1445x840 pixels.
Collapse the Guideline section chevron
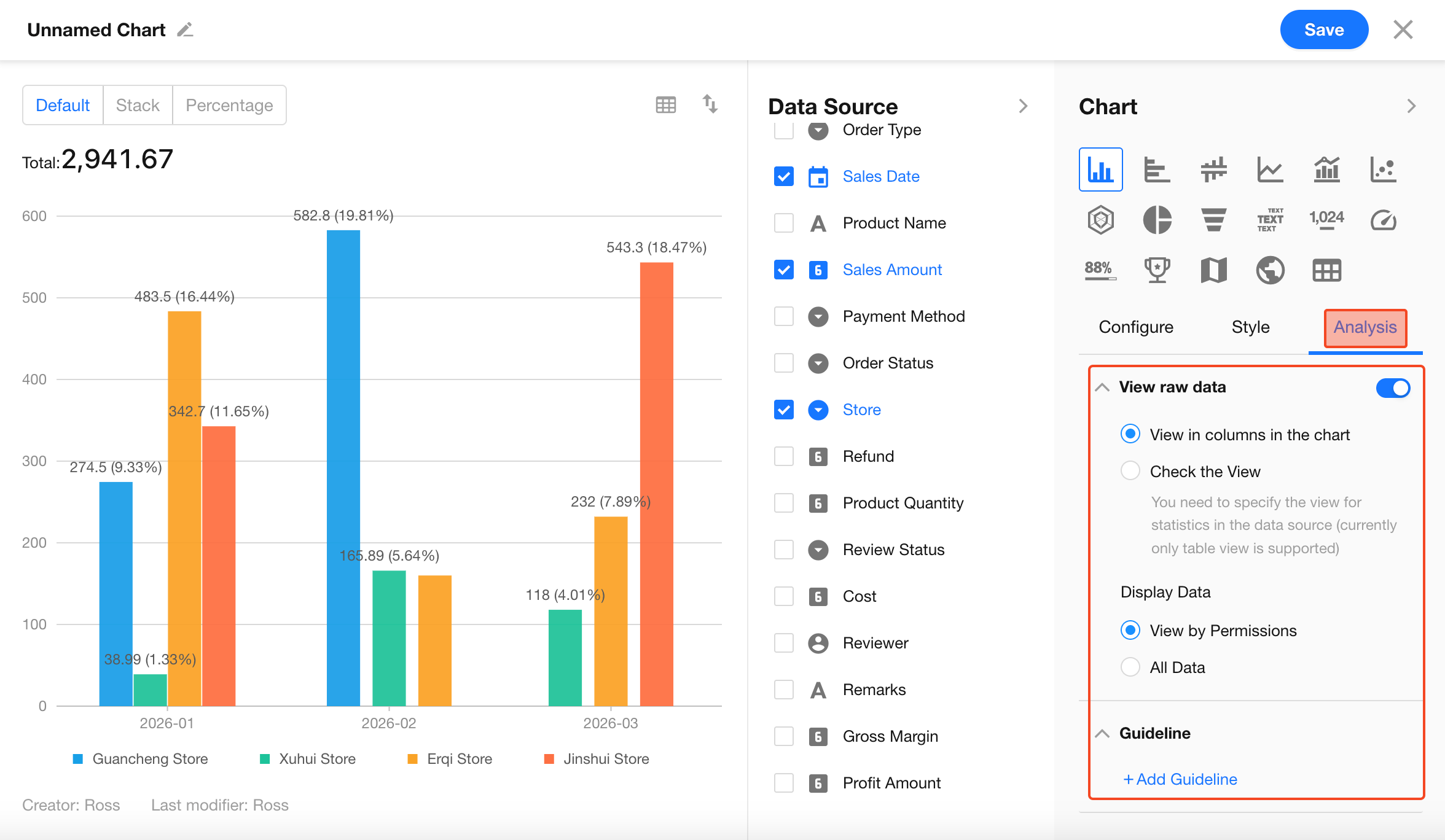(x=1102, y=734)
